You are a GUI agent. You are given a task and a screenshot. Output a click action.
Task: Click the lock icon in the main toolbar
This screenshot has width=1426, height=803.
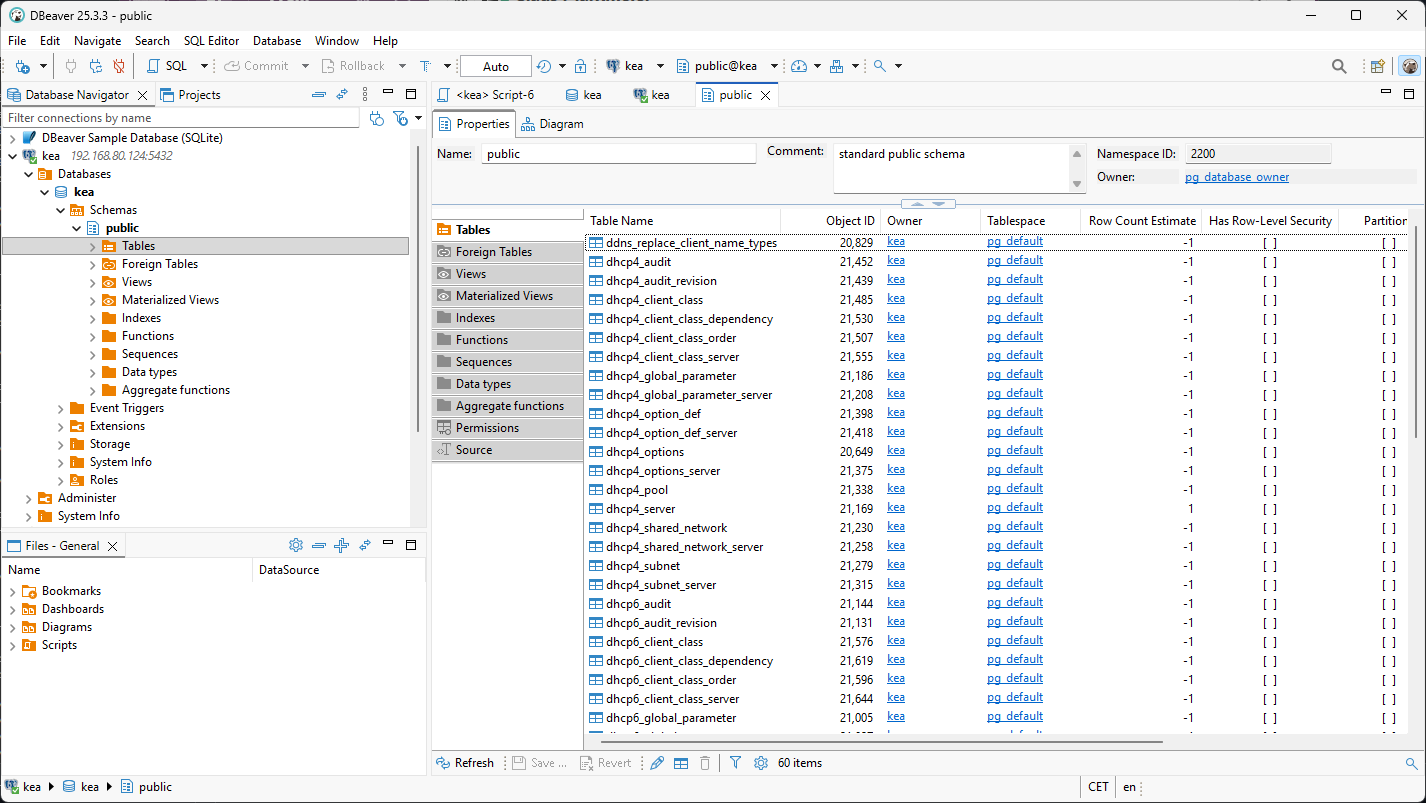(x=580, y=66)
